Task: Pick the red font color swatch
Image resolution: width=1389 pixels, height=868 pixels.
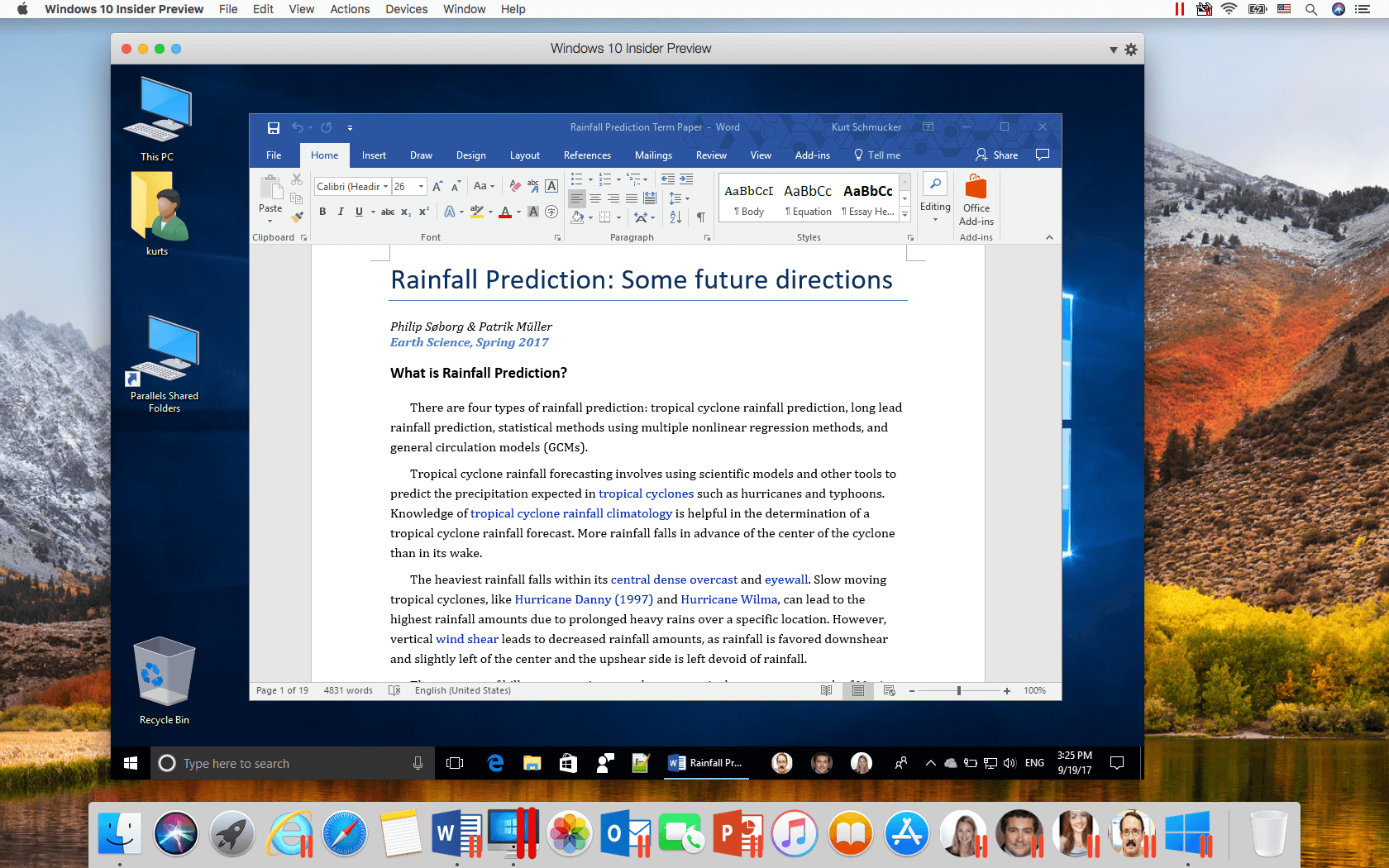Action: pos(505,212)
